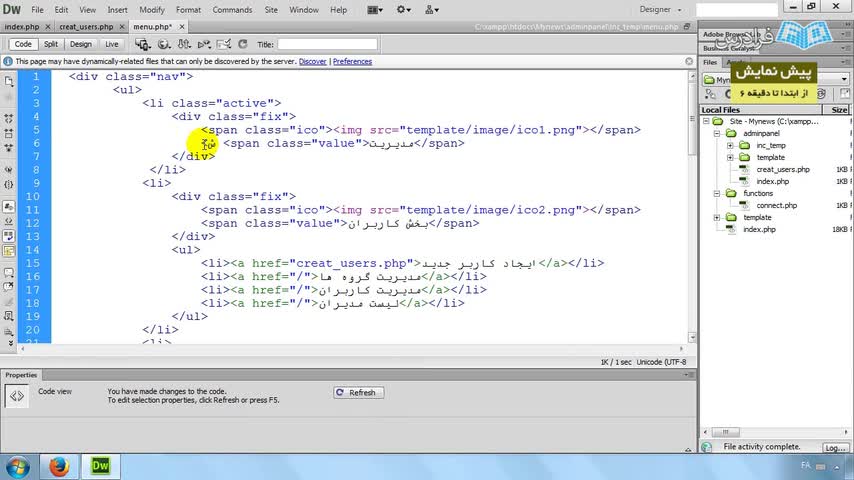854x480 pixels.
Task: Open the File menu
Action: [x=37, y=10]
